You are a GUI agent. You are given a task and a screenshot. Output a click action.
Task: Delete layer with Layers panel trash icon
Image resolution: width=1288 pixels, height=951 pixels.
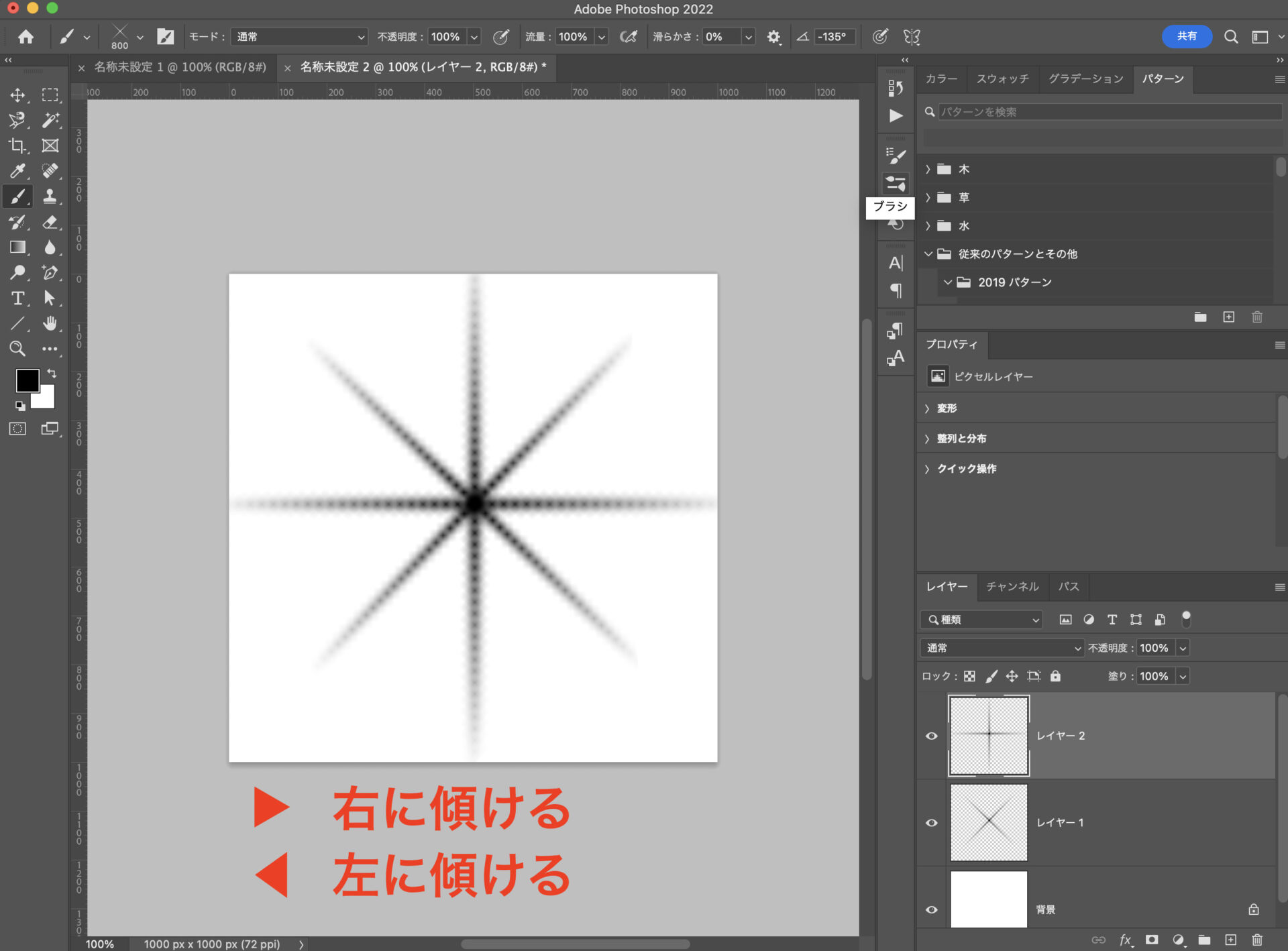tap(1257, 940)
